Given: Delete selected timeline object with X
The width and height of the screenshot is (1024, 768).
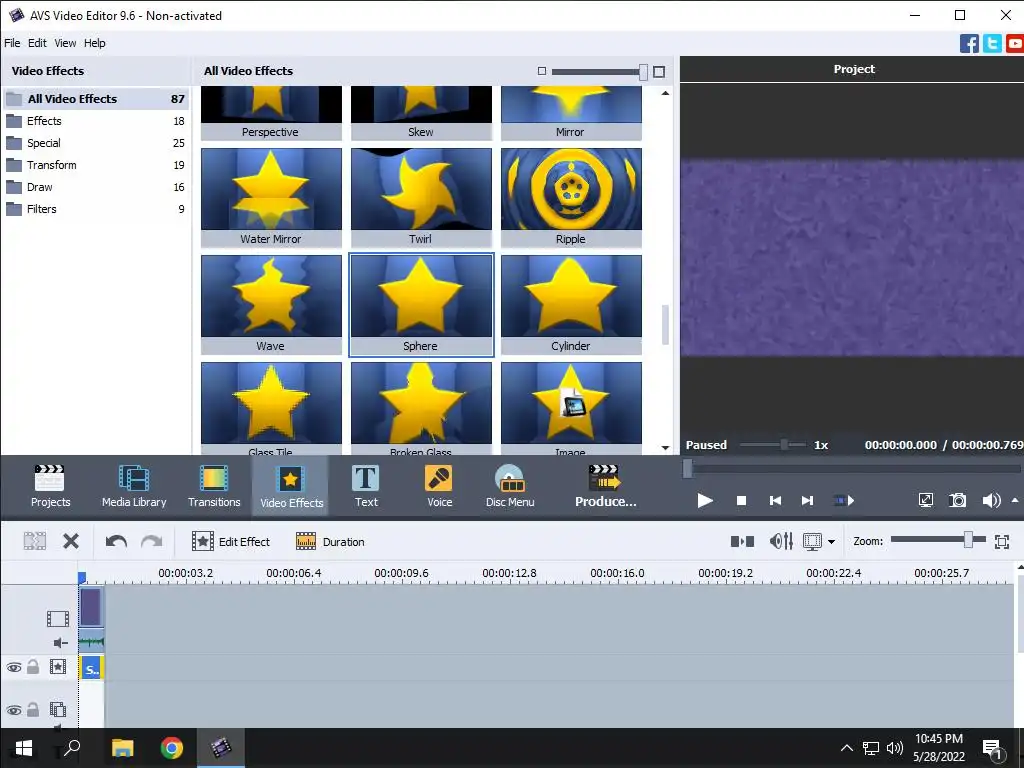Looking at the screenshot, I should (71, 541).
